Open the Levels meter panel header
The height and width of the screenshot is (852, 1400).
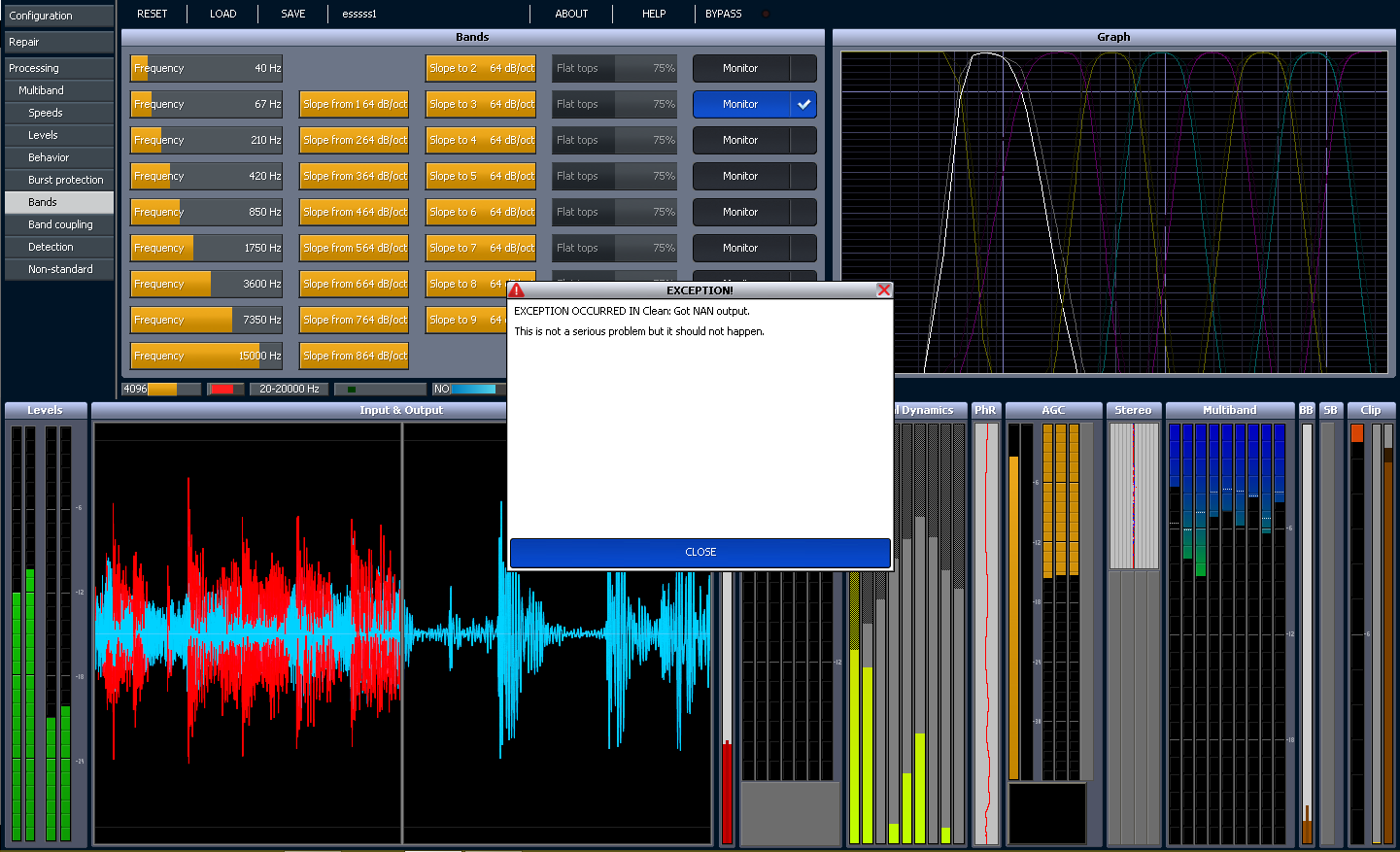pos(45,410)
